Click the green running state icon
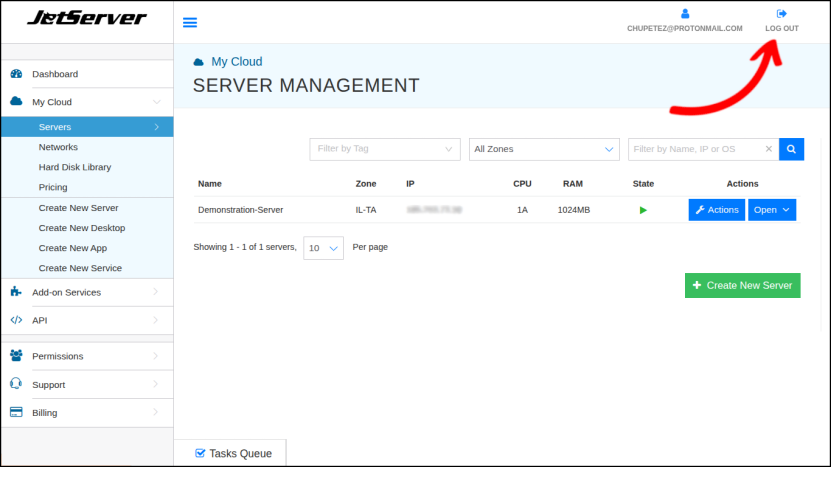The width and height of the screenshot is (831, 497). (x=643, y=210)
